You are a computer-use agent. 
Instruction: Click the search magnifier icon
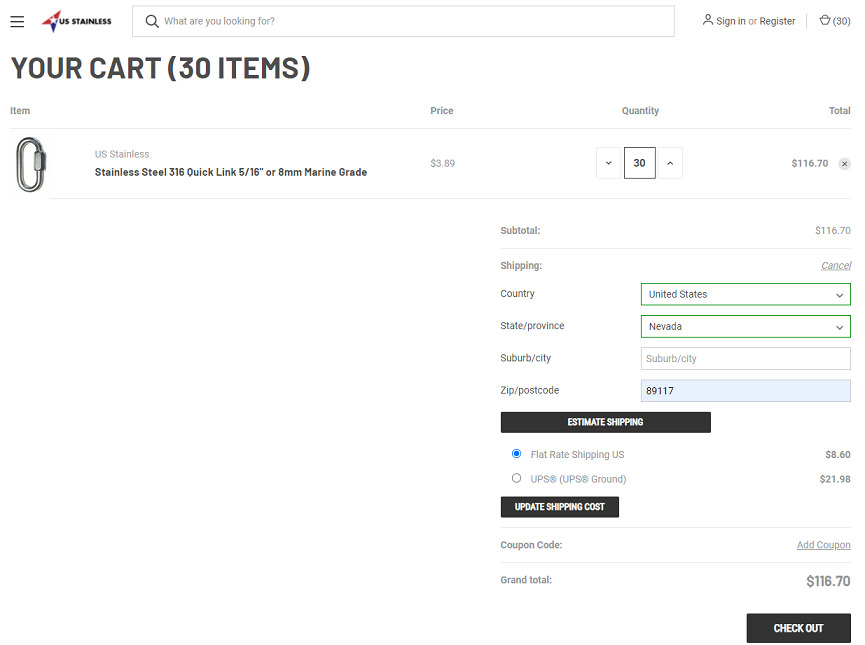pos(152,21)
